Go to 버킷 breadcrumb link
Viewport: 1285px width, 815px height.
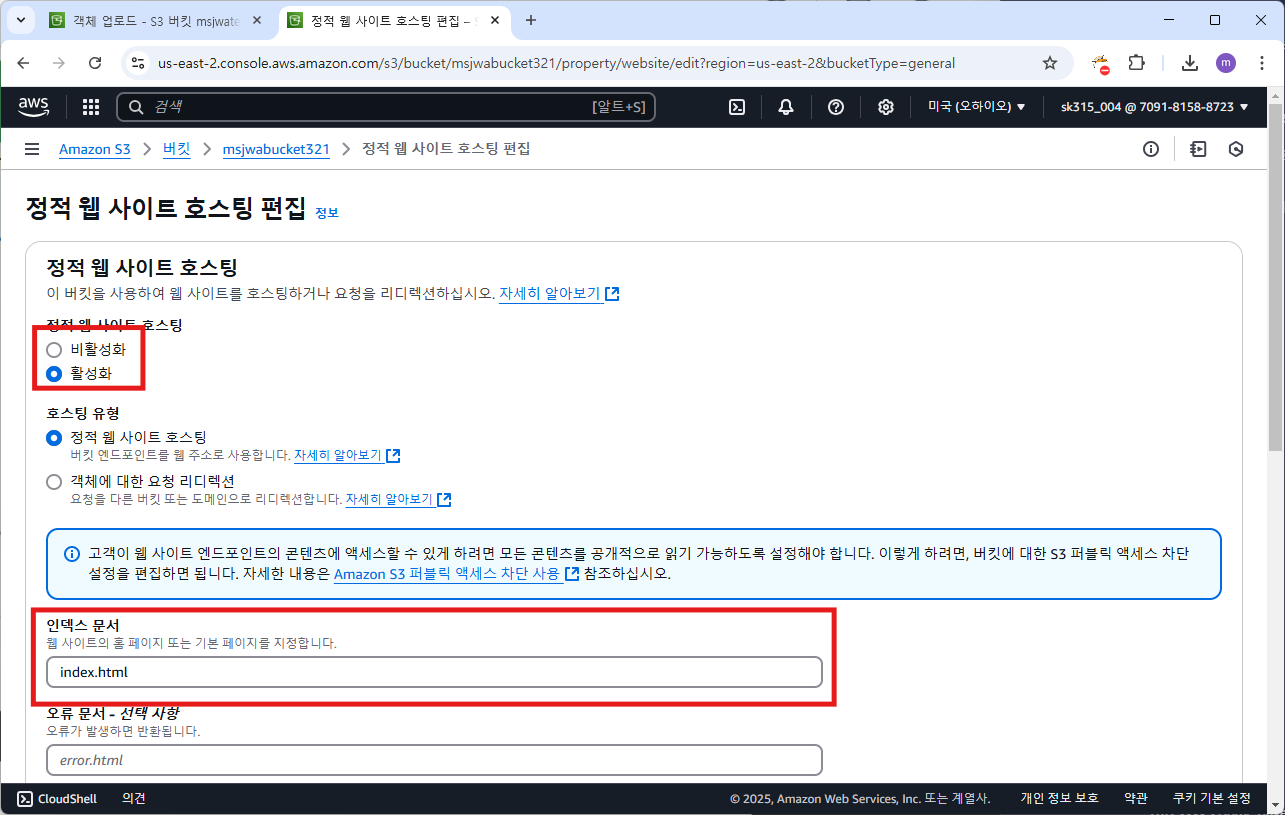pos(176,149)
